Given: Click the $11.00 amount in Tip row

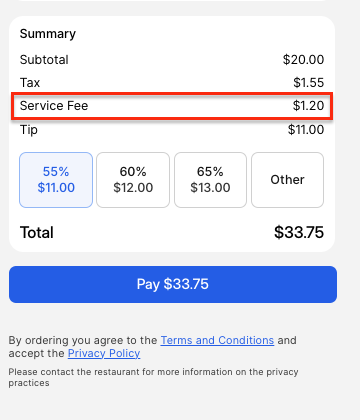Looking at the screenshot, I should pyautogui.click(x=306, y=130).
